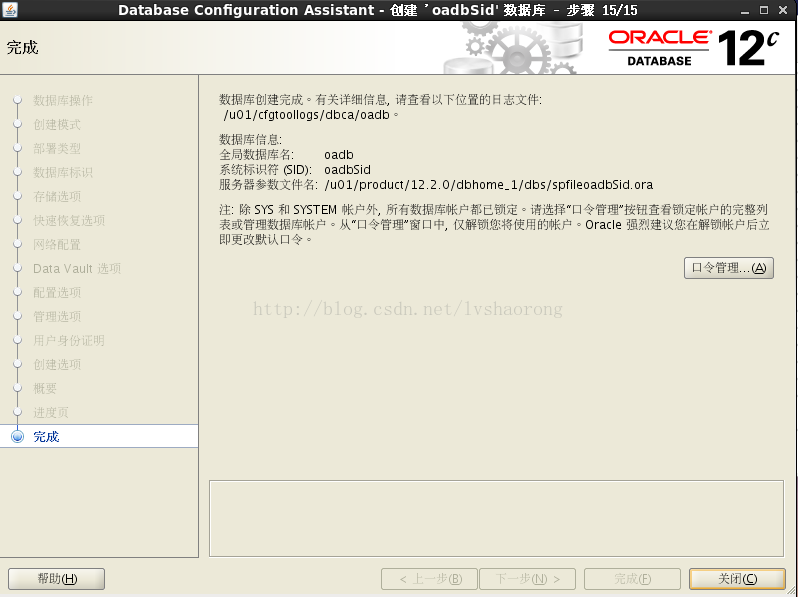Select the 完成 step in the sidebar
The height and width of the screenshot is (597, 798).
coord(99,436)
